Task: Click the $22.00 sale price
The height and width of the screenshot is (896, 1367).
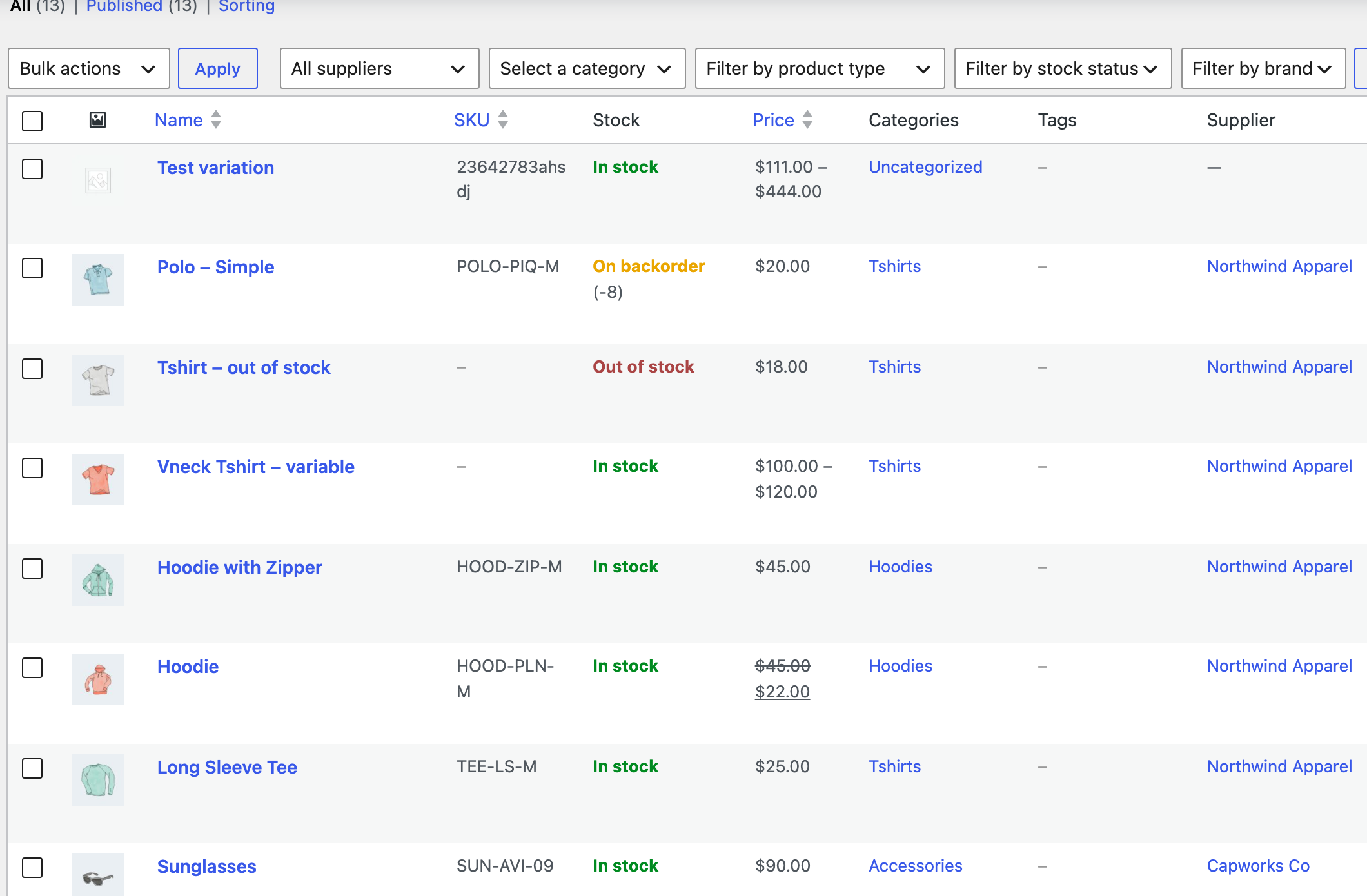Action: [x=783, y=692]
